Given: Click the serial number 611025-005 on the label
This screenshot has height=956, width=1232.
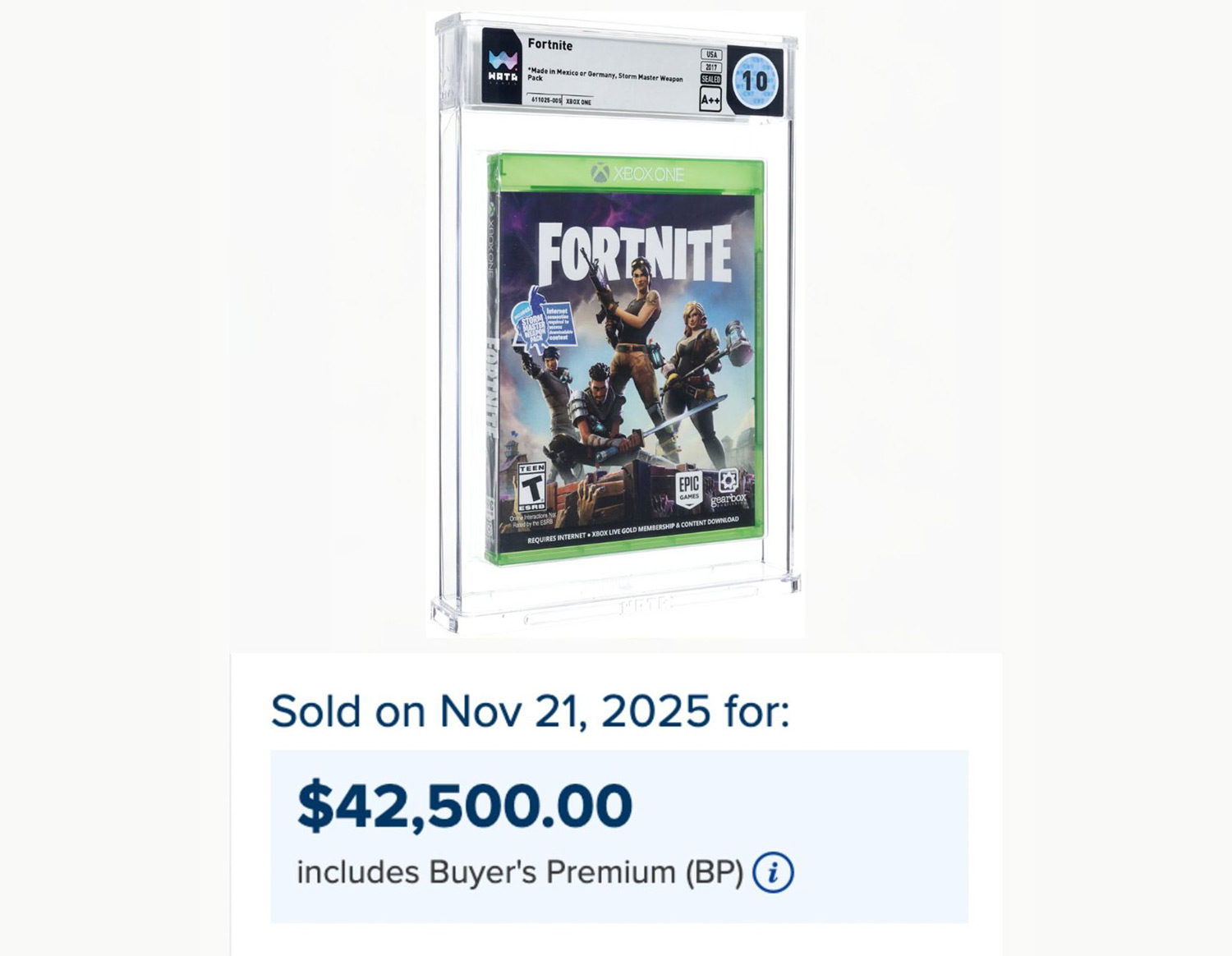Looking at the screenshot, I should (x=545, y=101).
